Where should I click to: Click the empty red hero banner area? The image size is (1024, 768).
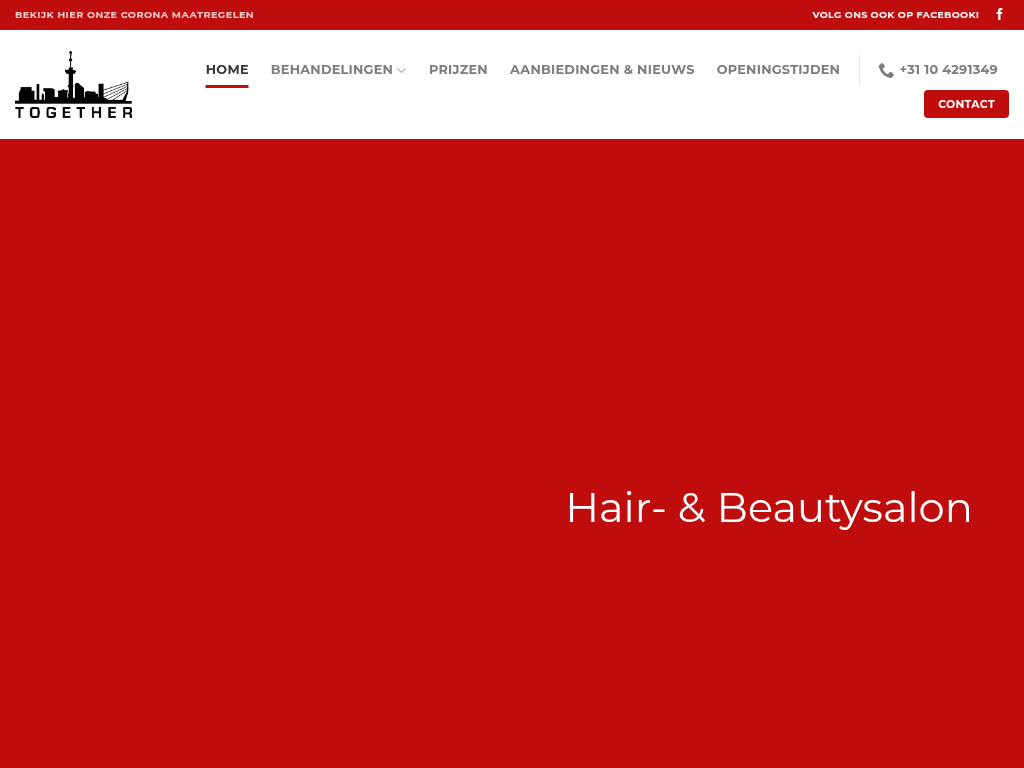pos(300,350)
